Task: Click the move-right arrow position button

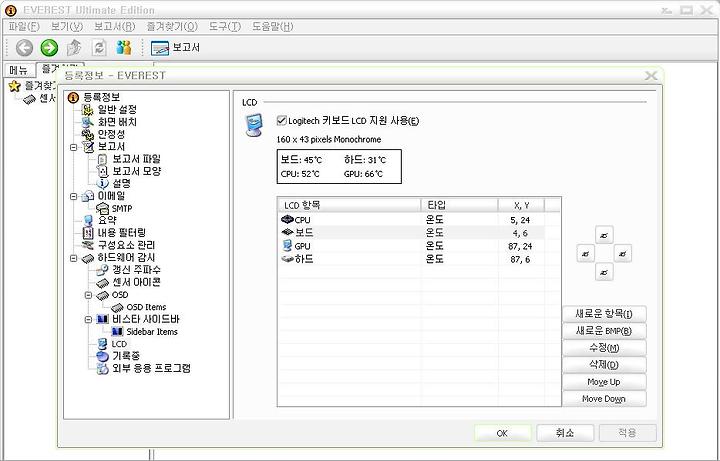Action: coord(623,253)
